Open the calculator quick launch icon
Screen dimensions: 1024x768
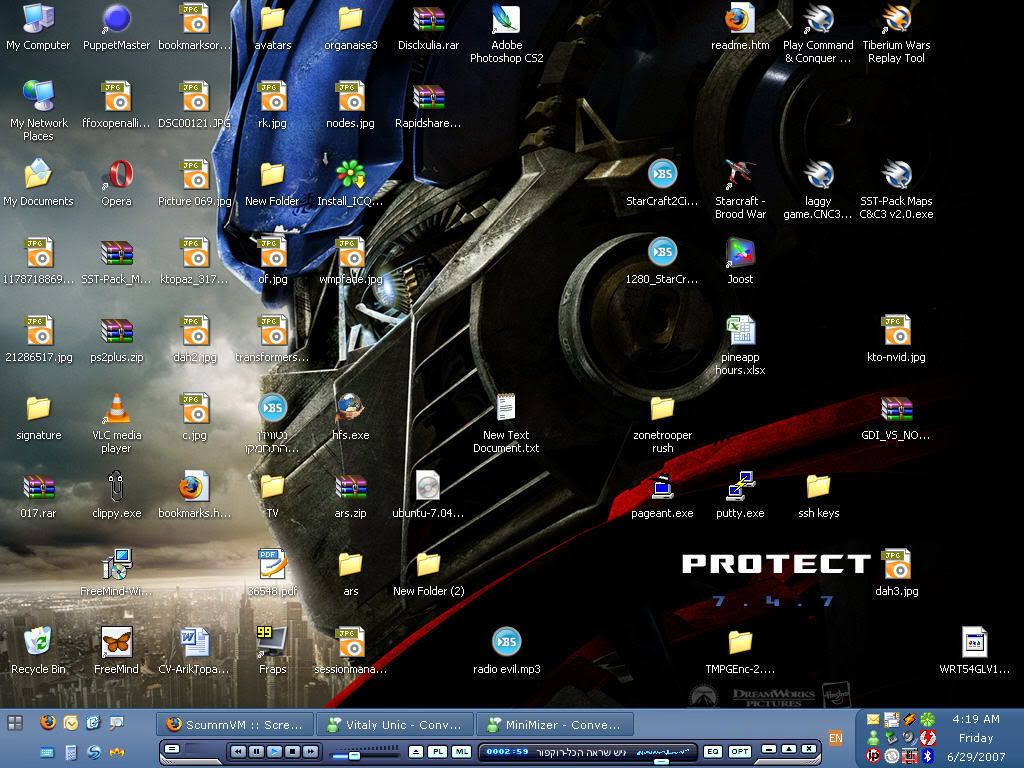click(71, 753)
